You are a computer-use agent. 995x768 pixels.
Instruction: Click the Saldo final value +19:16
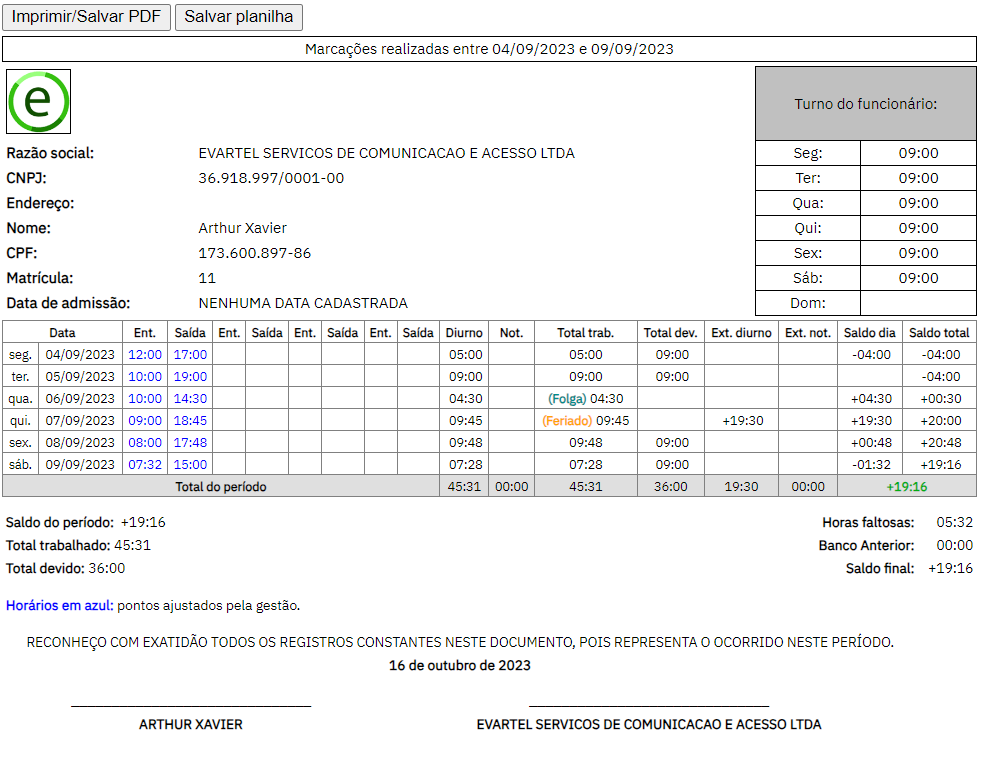pos(950,568)
